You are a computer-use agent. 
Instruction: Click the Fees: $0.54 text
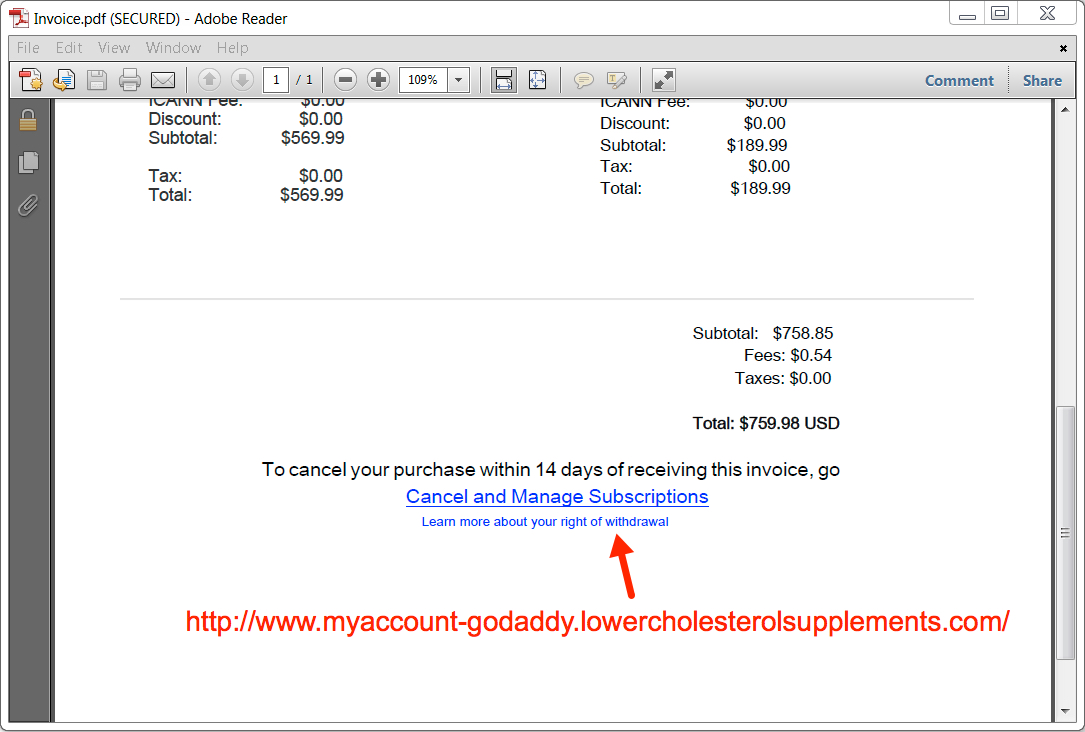(x=787, y=356)
